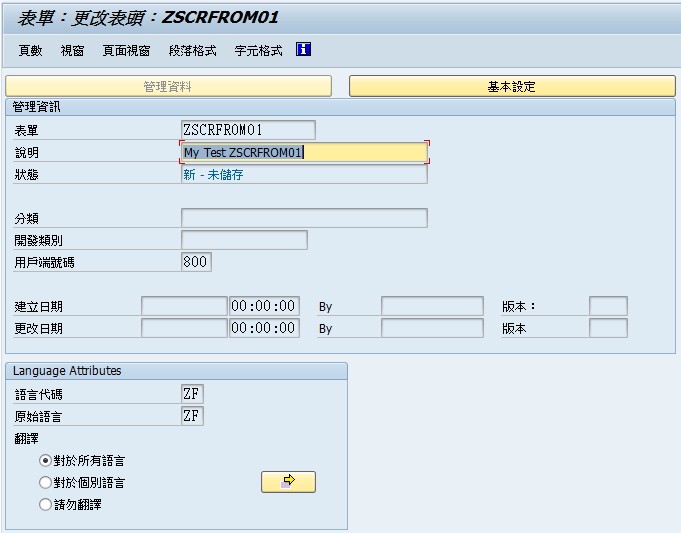681x533 pixels.
Task: Open the 字元格式 (Character Formats) toolbar item
Action: point(258,51)
